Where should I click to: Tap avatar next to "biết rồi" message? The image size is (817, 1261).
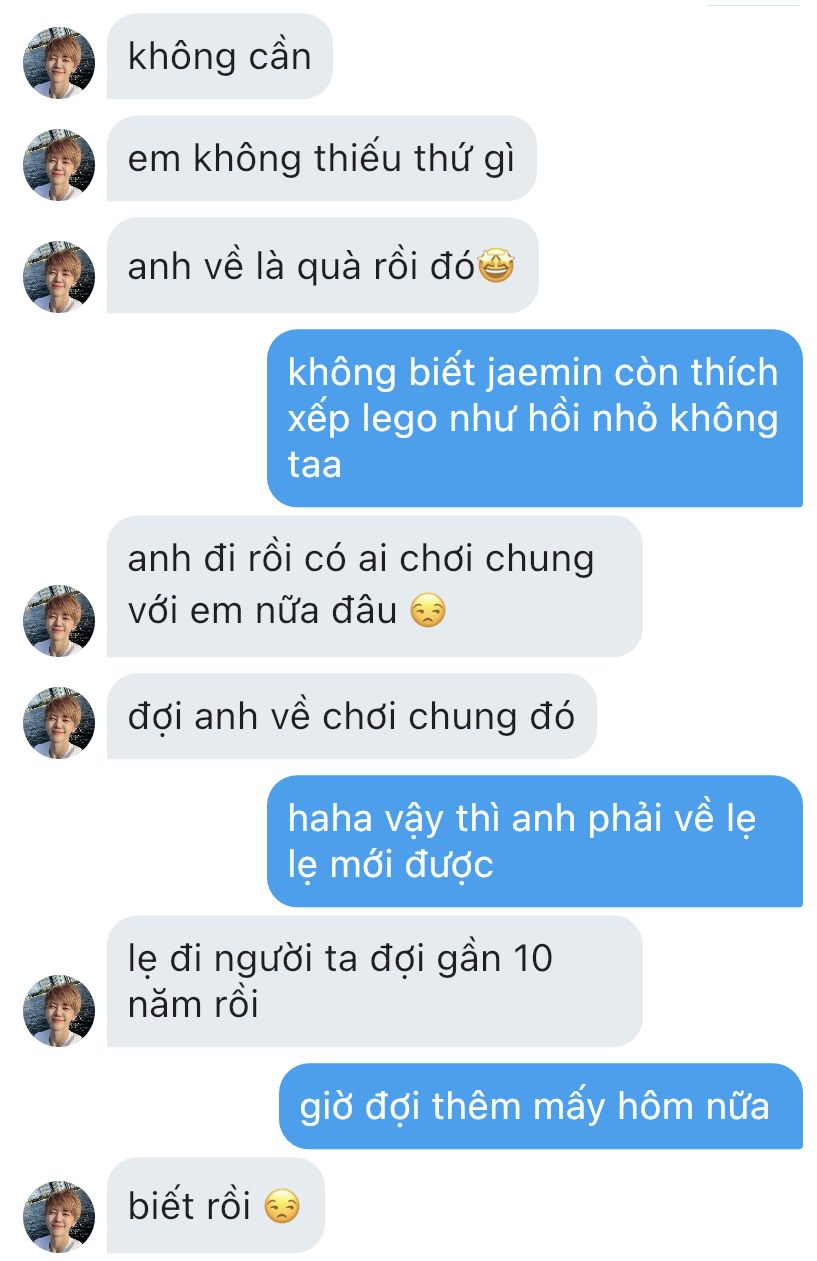[59, 1217]
